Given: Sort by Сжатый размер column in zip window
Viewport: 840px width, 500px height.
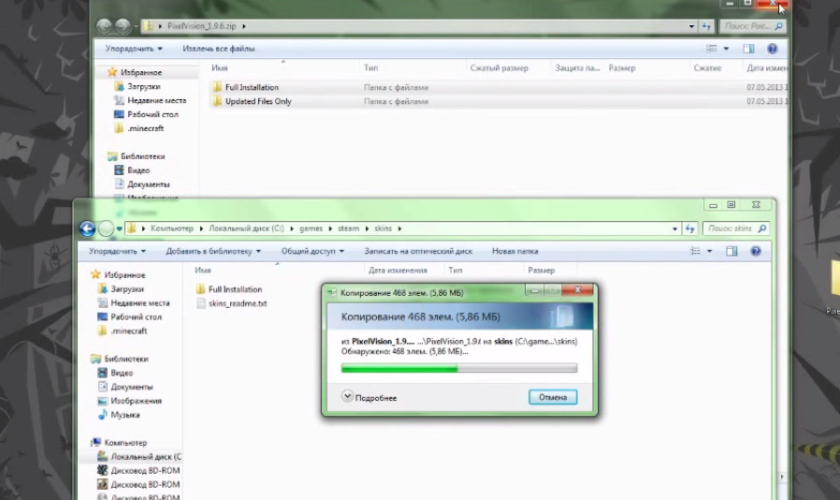Looking at the screenshot, I should [x=499, y=68].
